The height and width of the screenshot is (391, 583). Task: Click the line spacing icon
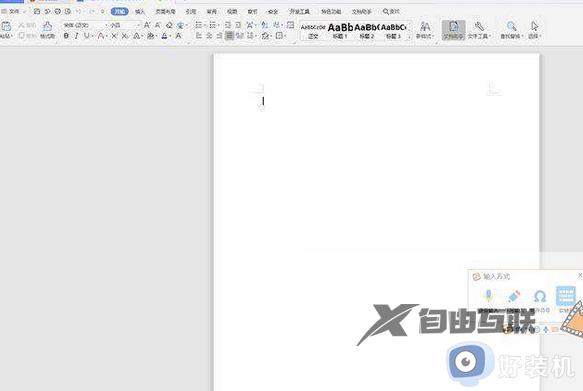[251, 36]
